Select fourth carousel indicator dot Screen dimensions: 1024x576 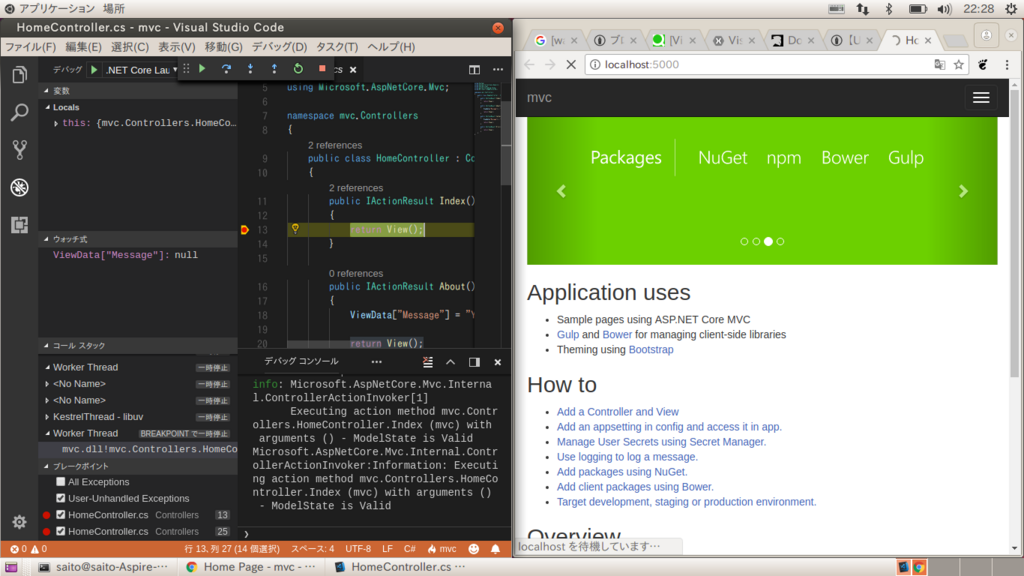(x=780, y=242)
